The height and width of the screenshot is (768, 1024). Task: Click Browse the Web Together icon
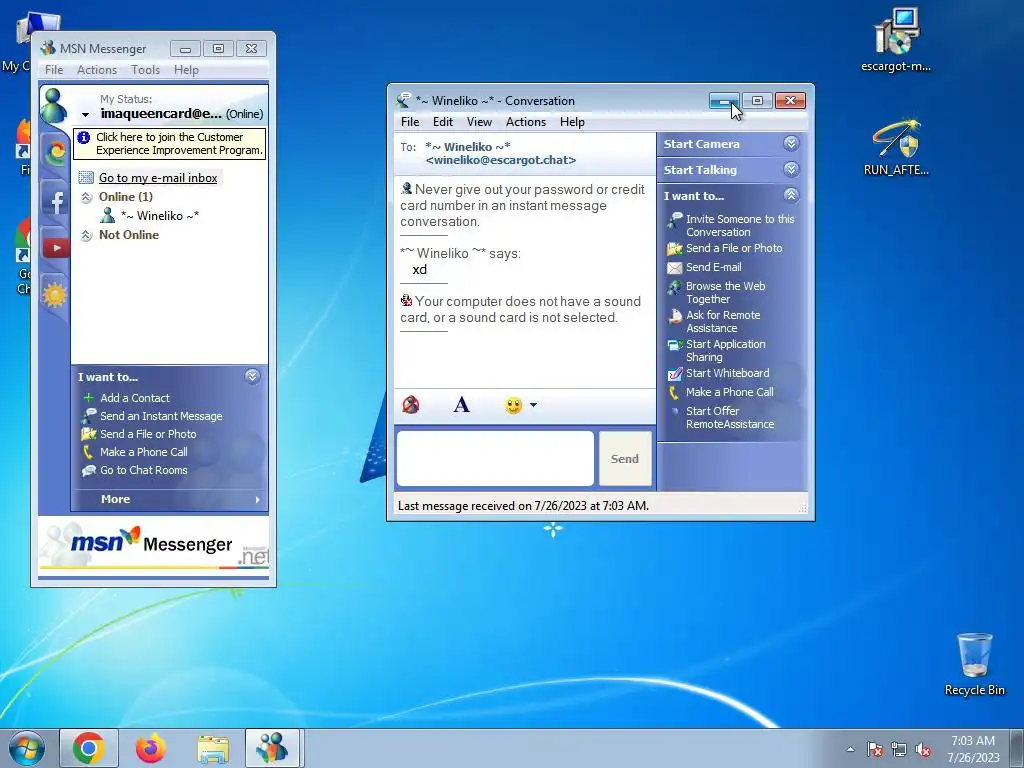click(674, 287)
